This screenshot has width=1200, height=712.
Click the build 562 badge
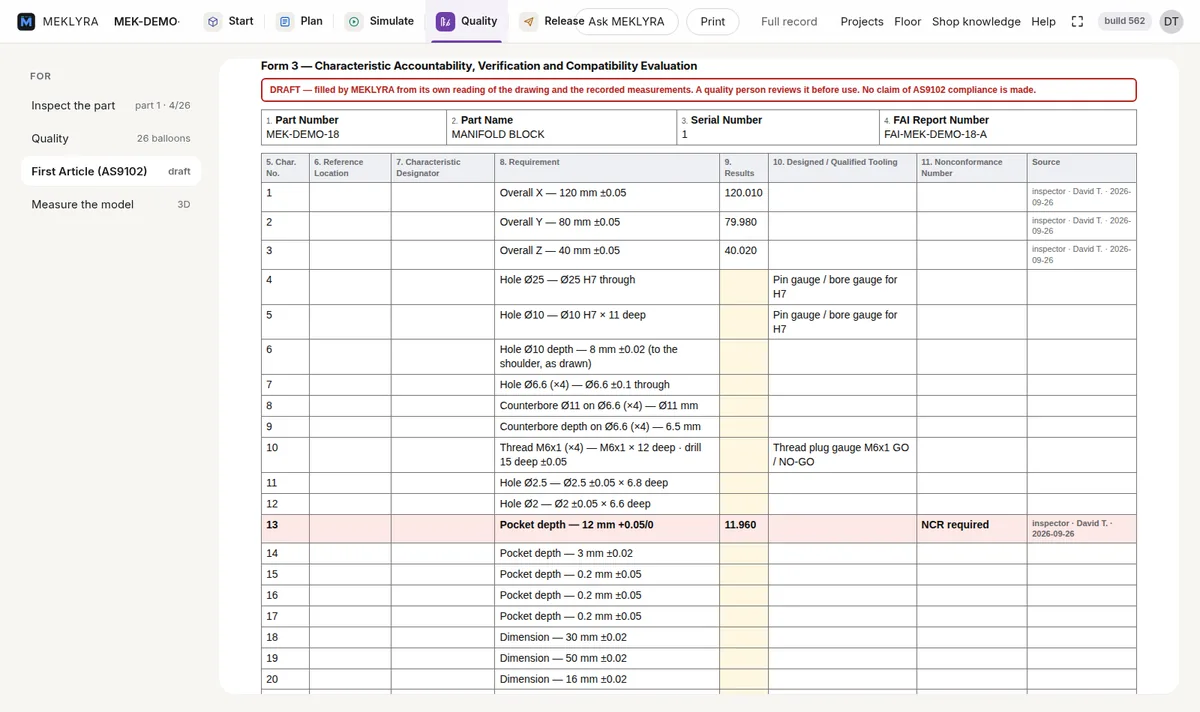click(x=1125, y=21)
